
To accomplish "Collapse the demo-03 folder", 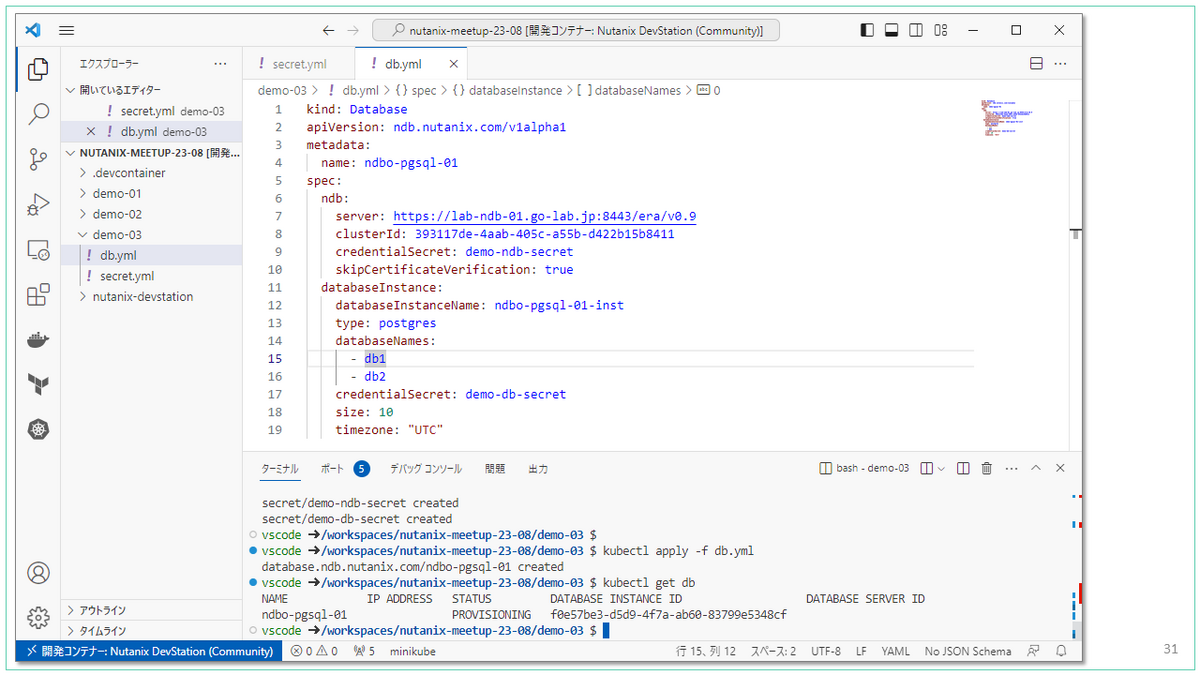I will coord(117,235).
